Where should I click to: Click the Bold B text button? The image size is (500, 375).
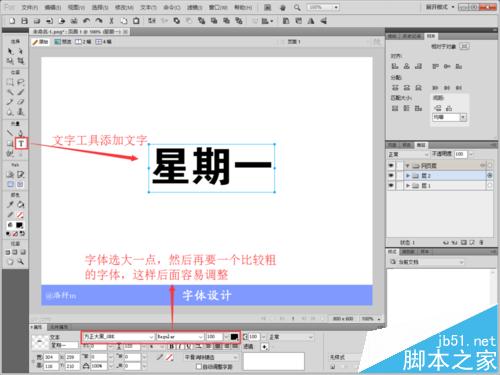point(172,346)
